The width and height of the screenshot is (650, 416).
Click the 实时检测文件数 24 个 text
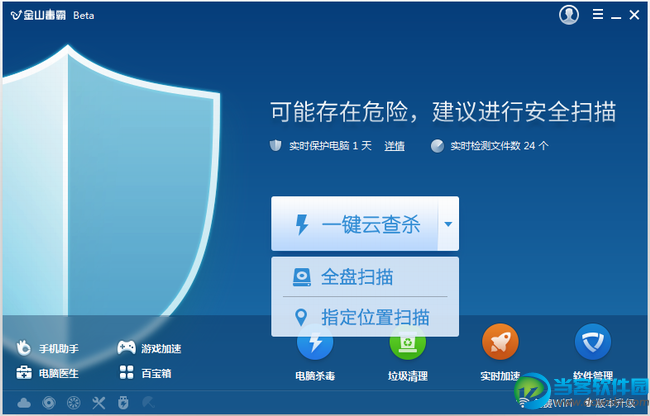(500, 146)
